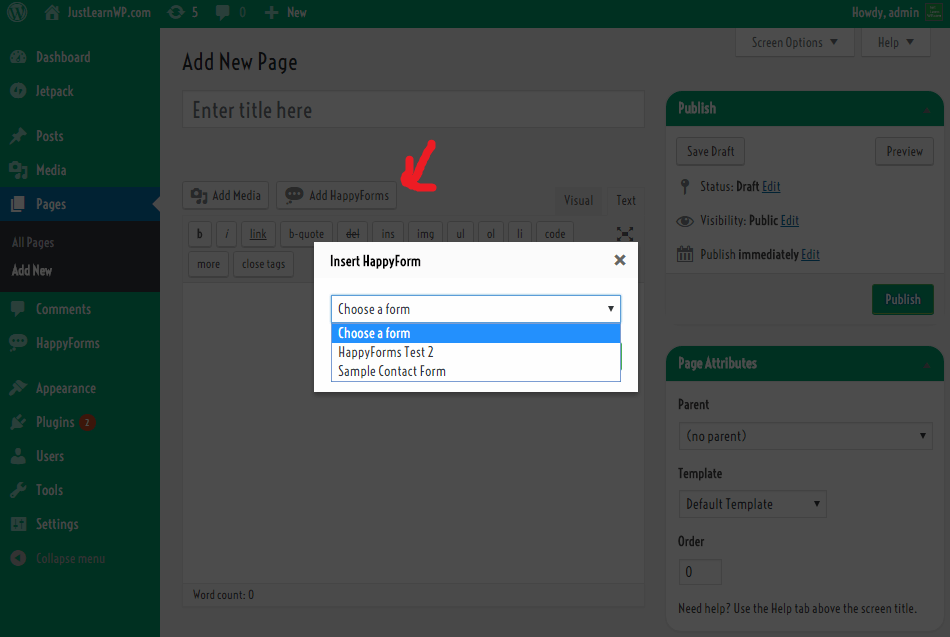The image size is (950, 637).
Task: Open the comments bubble in admin bar
Action: click(231, 12)
